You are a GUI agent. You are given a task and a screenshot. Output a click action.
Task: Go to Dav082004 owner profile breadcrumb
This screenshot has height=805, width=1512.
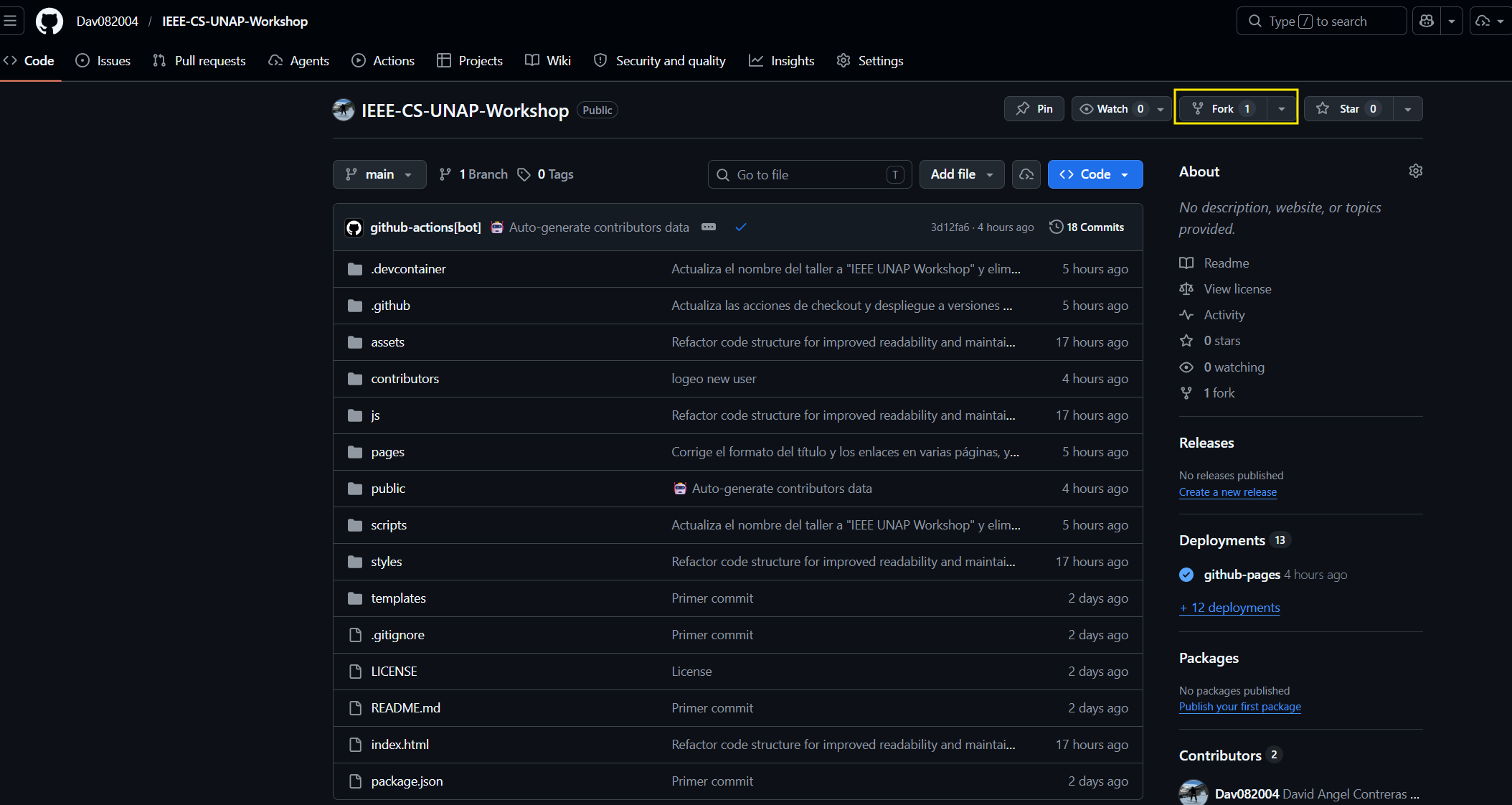coord(108,22)
